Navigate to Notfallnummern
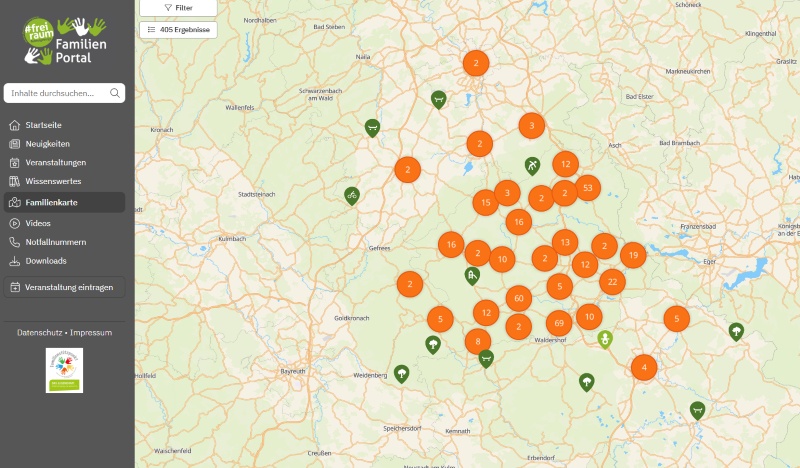This screenshot has width=800, height=468. [x=55, y=242]
